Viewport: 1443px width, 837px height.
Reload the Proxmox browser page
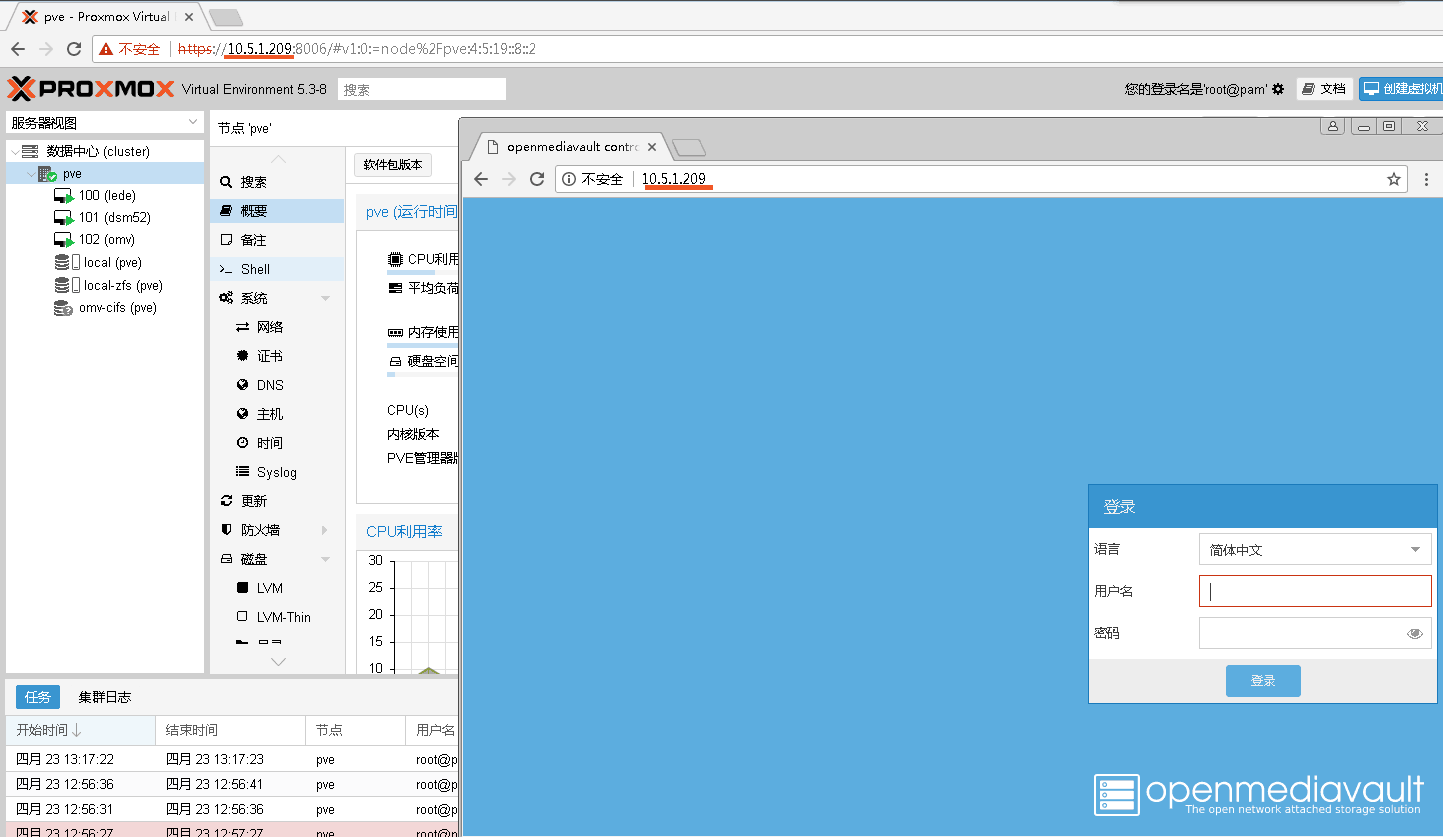[73, 48]
